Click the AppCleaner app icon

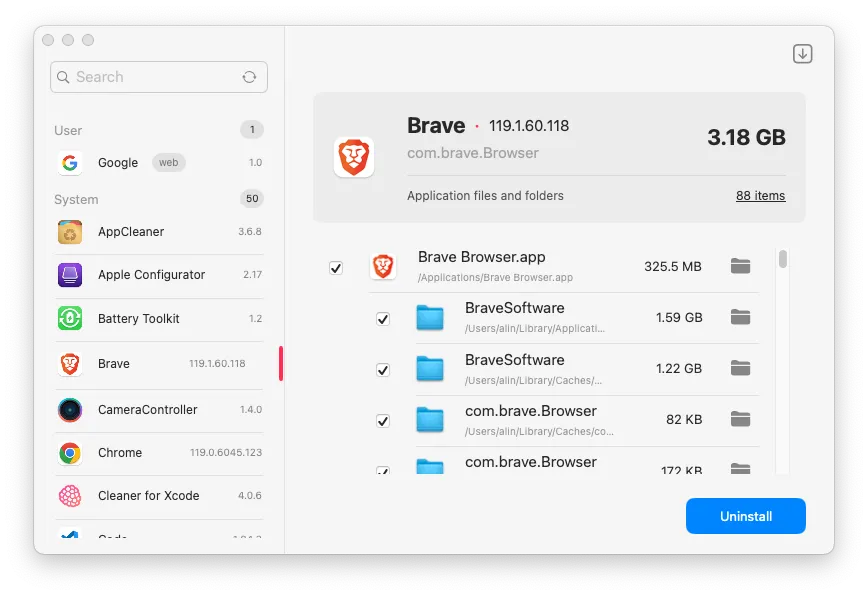[x=70, y=232]
